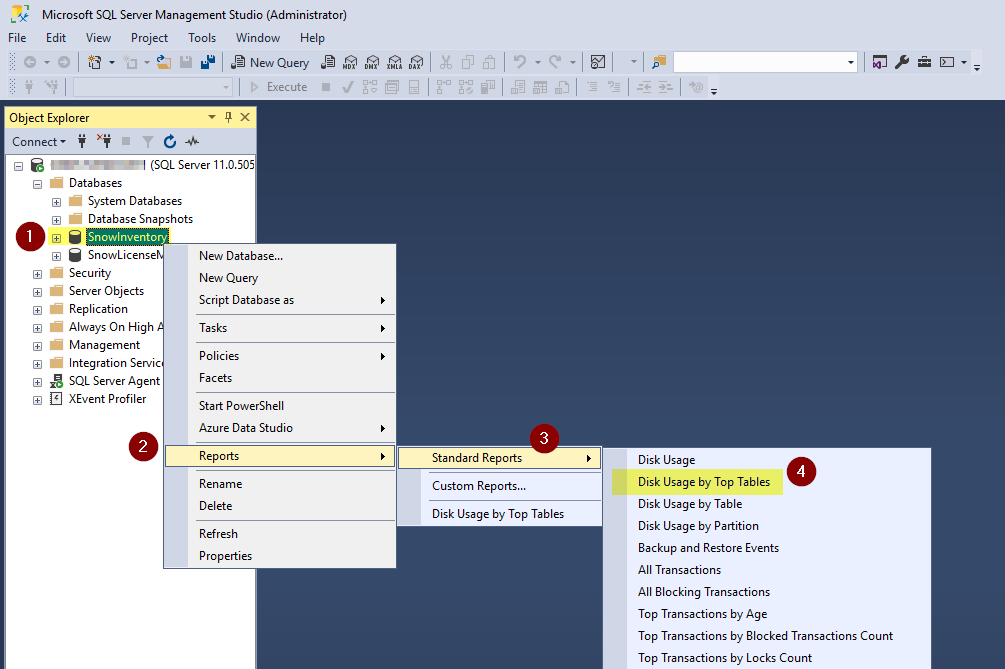Select Start PowerShell in context menu

(280, 406)
